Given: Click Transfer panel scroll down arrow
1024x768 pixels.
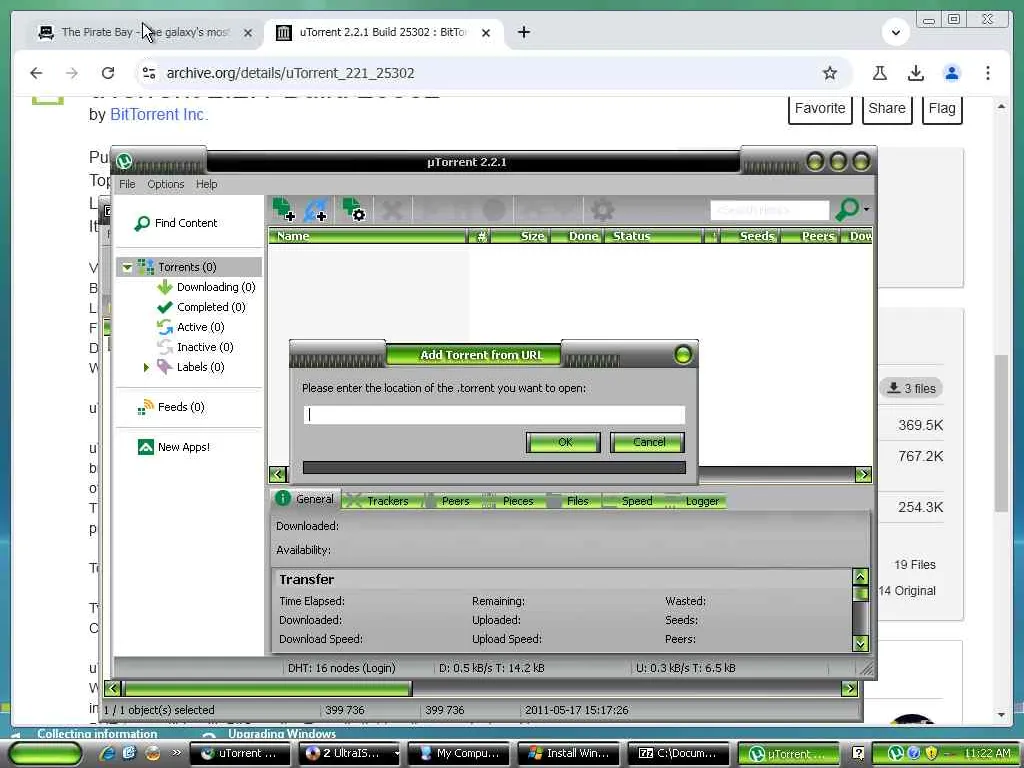Looking at the screenshot, I should (x=860, y=644).
